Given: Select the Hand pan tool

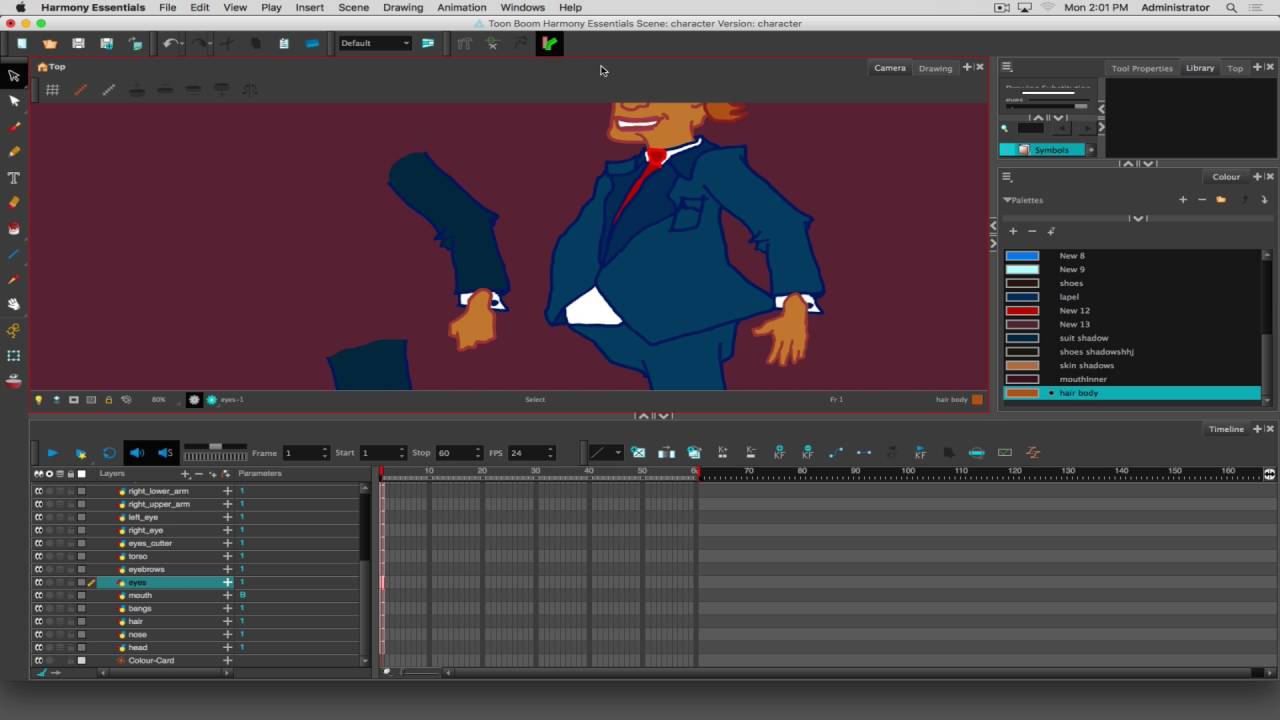Looking at the screenshot, I should tap(14, 305).
